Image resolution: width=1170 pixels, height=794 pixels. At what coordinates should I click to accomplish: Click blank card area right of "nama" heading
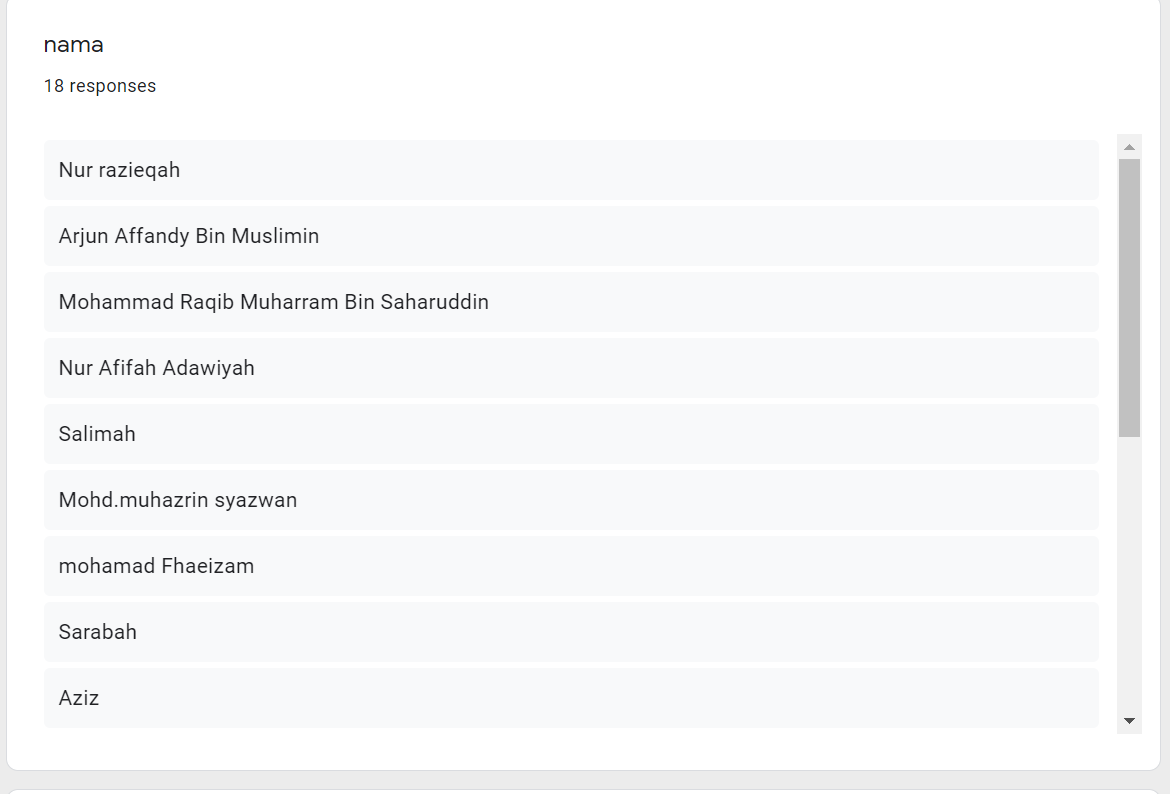point(600,45)
